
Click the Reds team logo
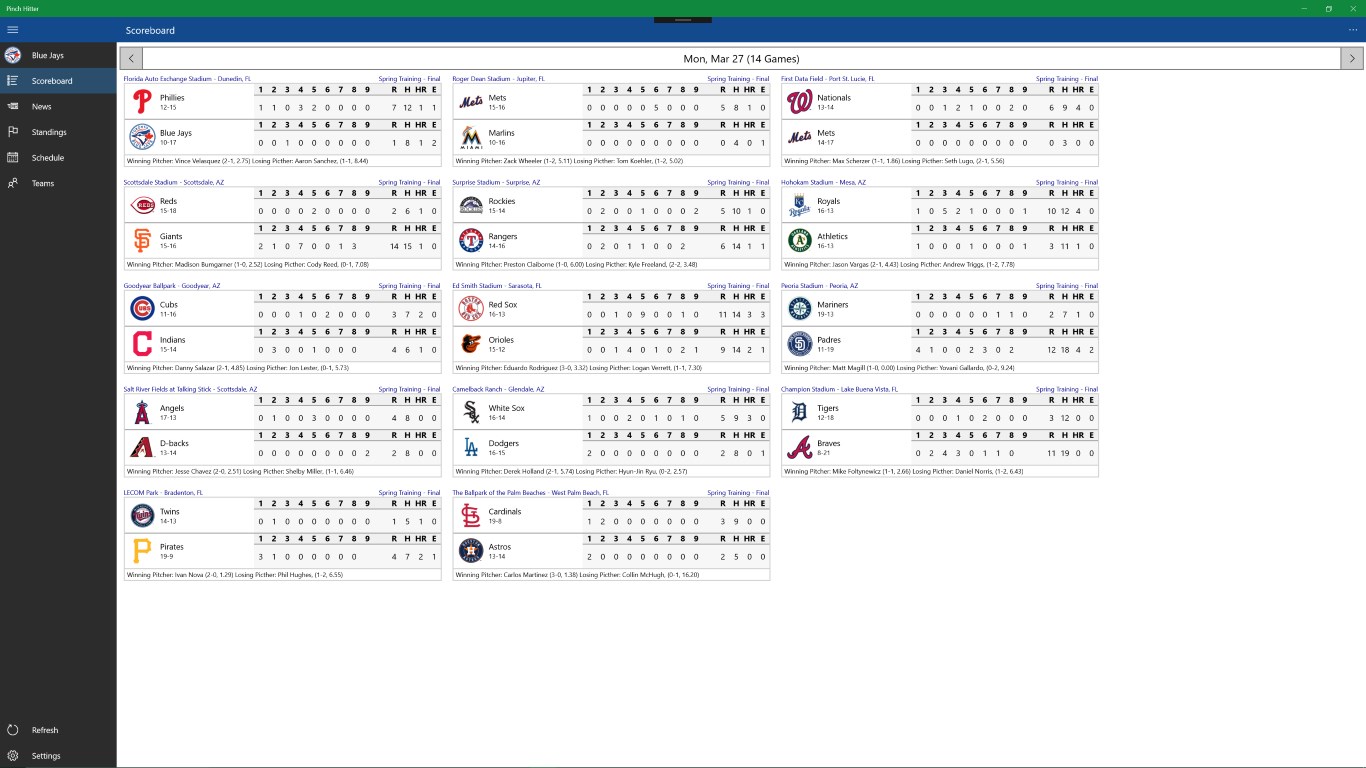[x=142, y=205]
